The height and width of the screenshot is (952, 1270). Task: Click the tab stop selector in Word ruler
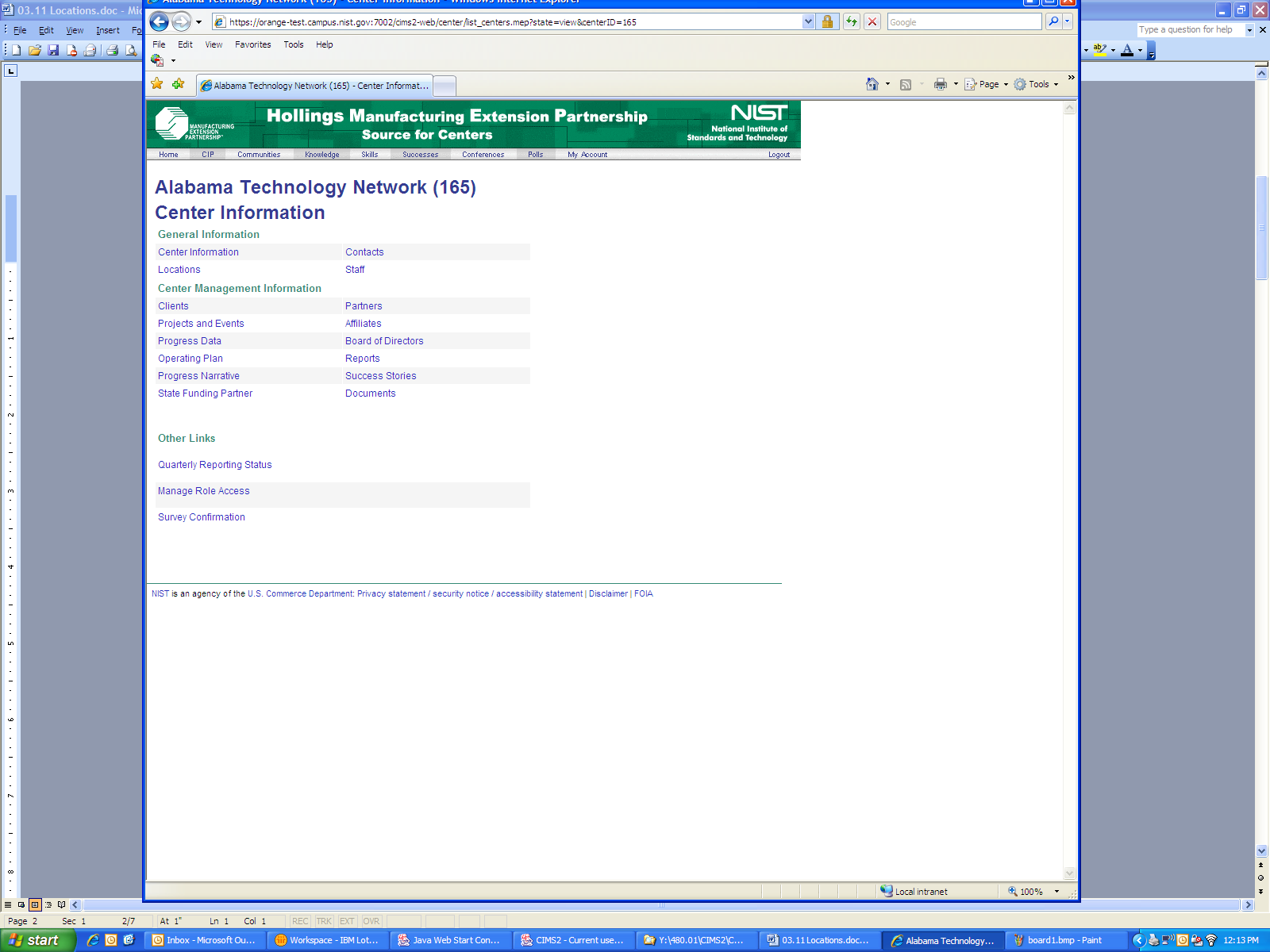(x=10, y=71)
